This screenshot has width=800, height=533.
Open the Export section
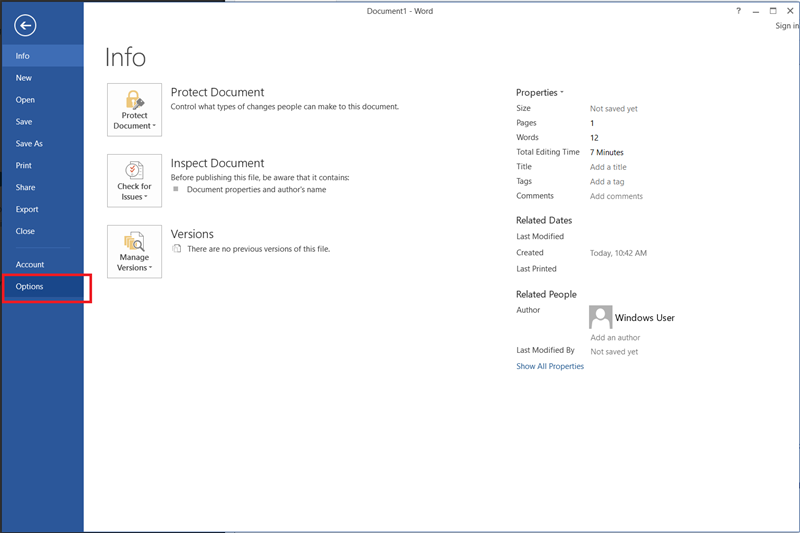click(27, 210)
